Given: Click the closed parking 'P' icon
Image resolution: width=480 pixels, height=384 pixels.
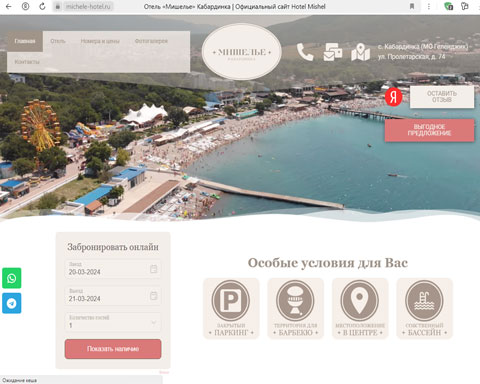Looking at the screenshot, I should pos(231,301).
